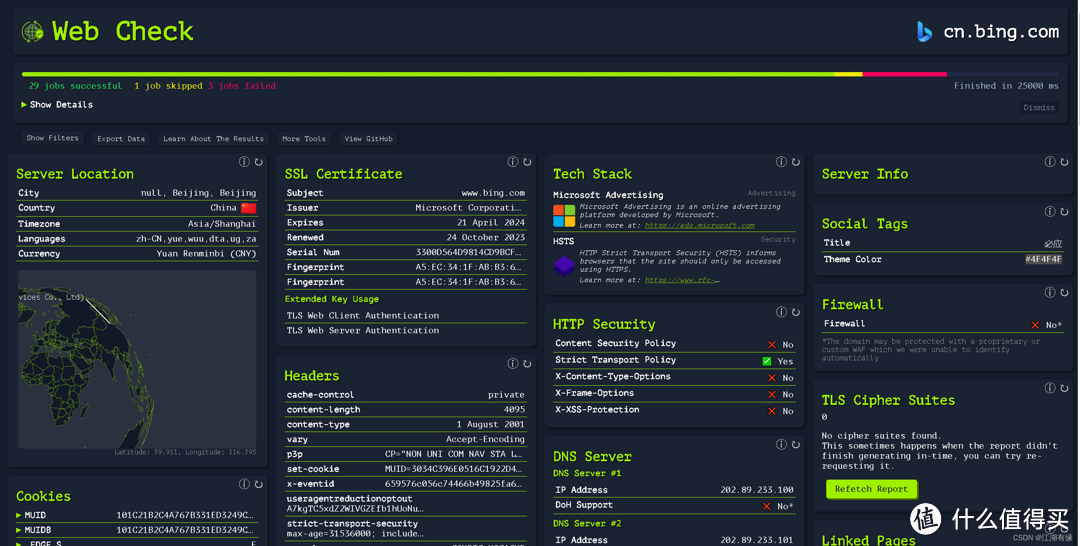Open Learn About The Results

[214, 138]
